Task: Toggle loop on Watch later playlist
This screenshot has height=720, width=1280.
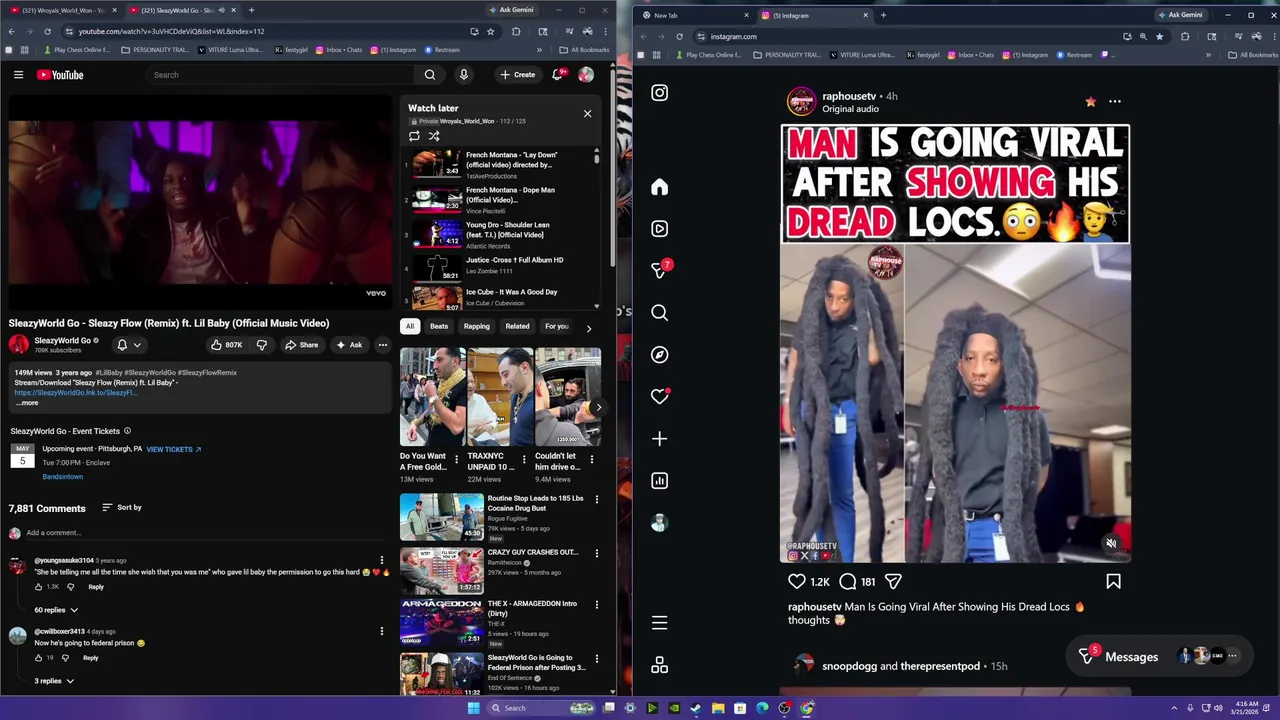Action: (x=414, y=136)
